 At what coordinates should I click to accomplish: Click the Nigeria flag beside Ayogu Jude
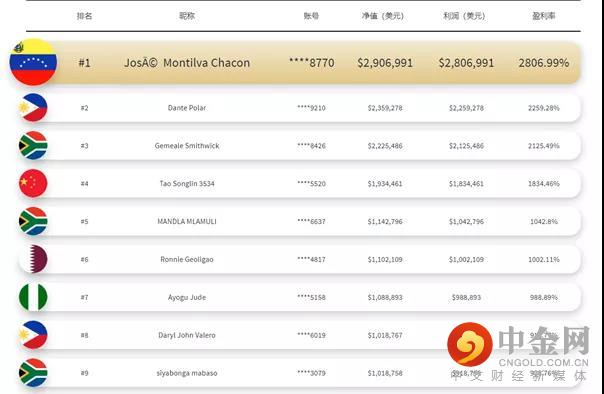pyautogui.click(x=33, y=297)
